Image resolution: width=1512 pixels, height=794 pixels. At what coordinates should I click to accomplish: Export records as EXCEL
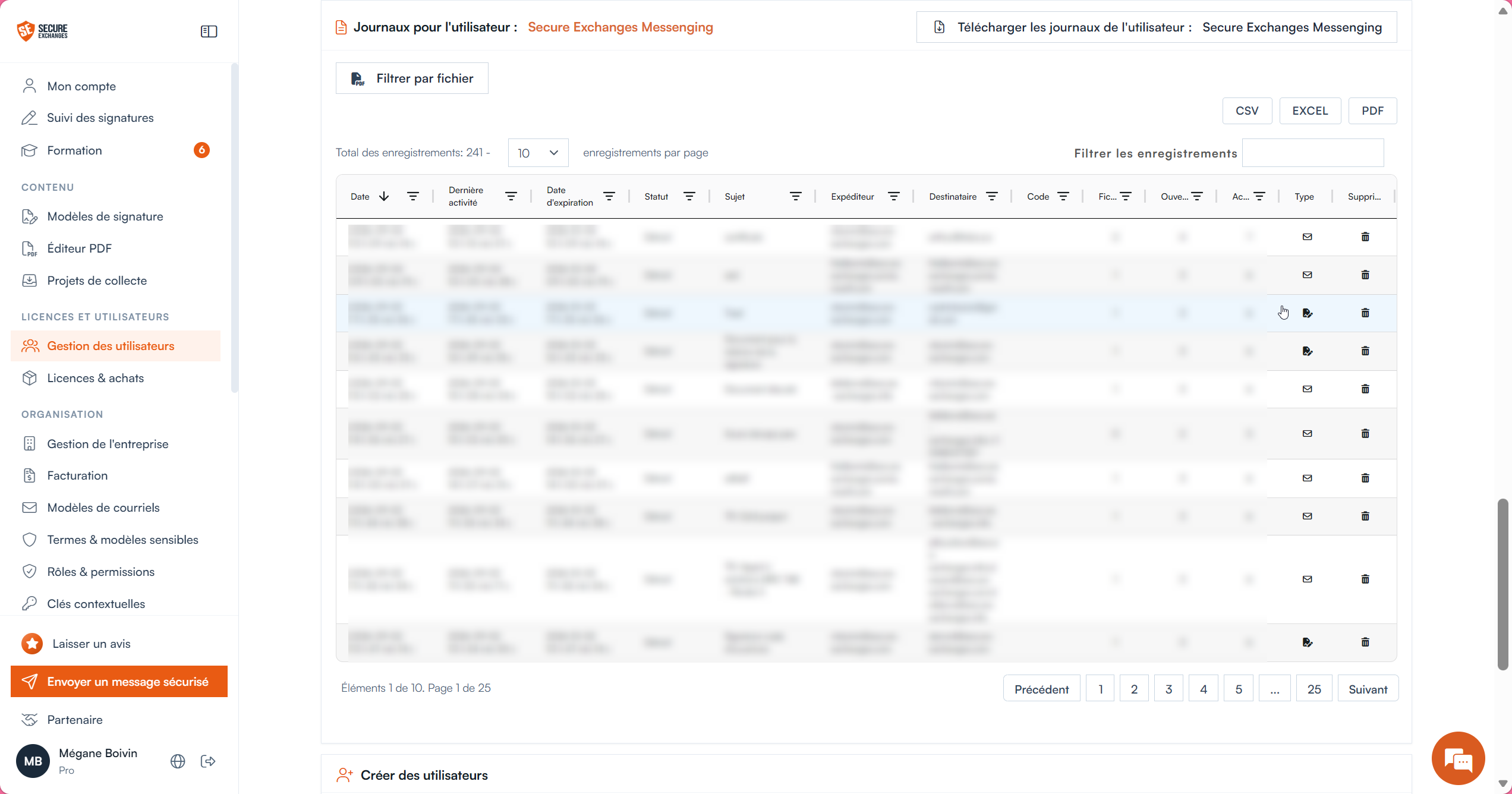(1310, 111)
